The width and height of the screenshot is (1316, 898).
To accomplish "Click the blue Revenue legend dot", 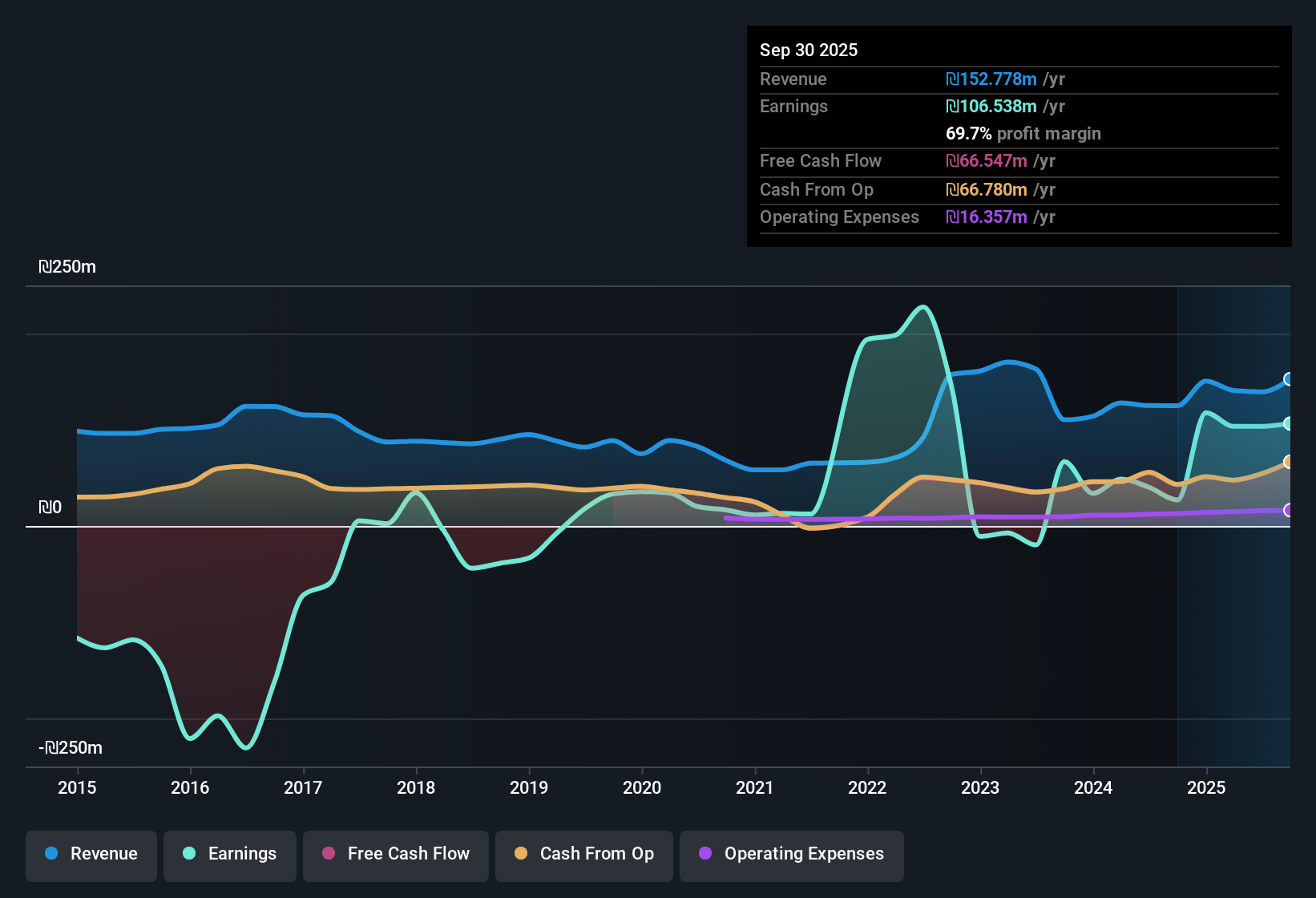I will [50, 854].
